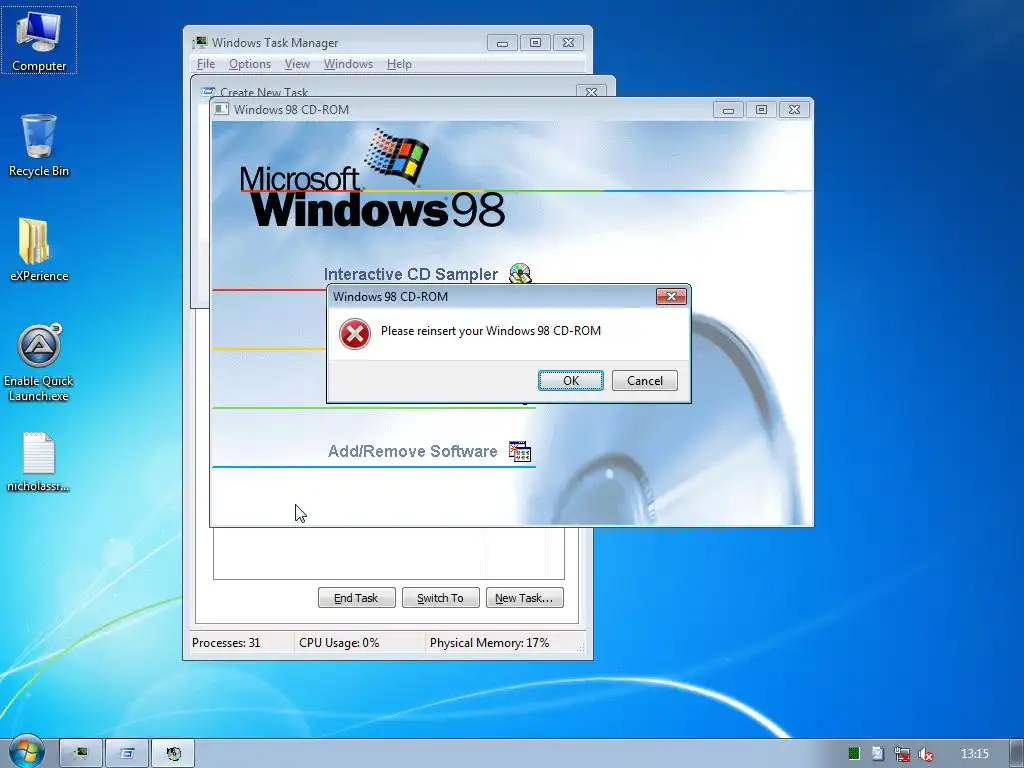Select Enable Quick Launch.exe desktop icon

point(39,362)
